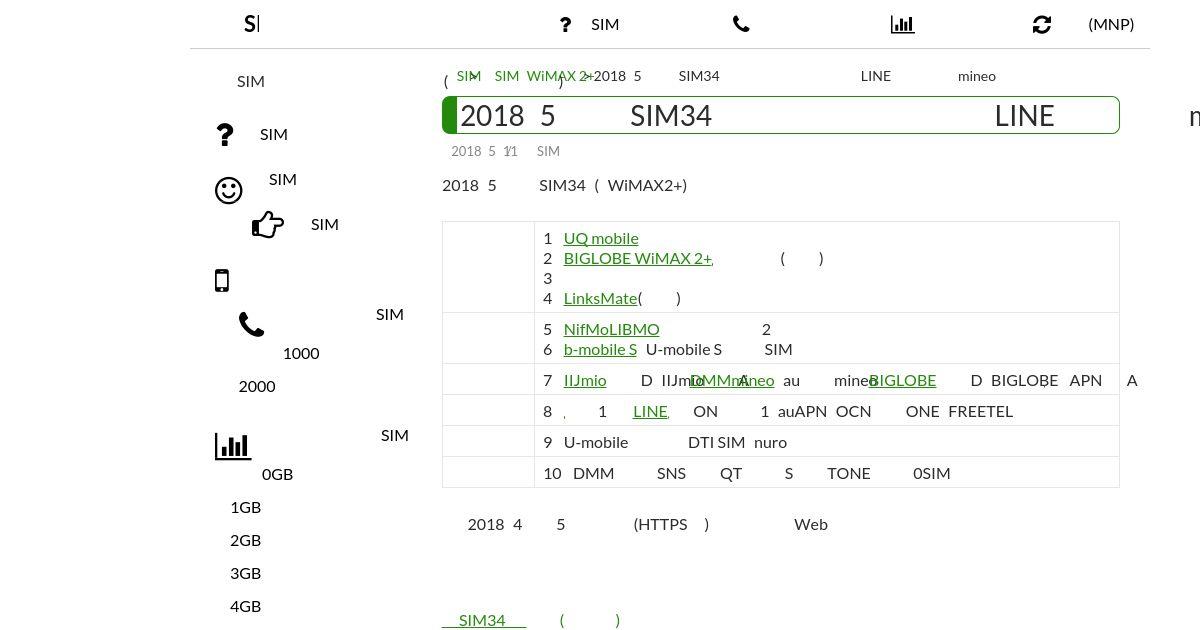Open the LinksMate link in rank 4

[600, 298]
